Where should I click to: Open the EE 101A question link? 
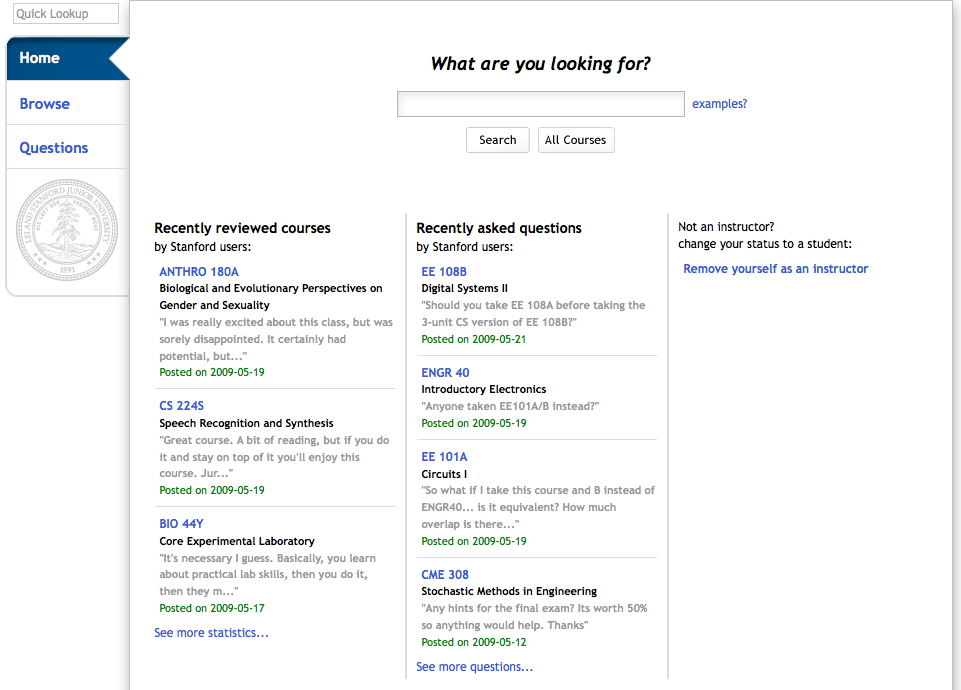coord(444,457)
